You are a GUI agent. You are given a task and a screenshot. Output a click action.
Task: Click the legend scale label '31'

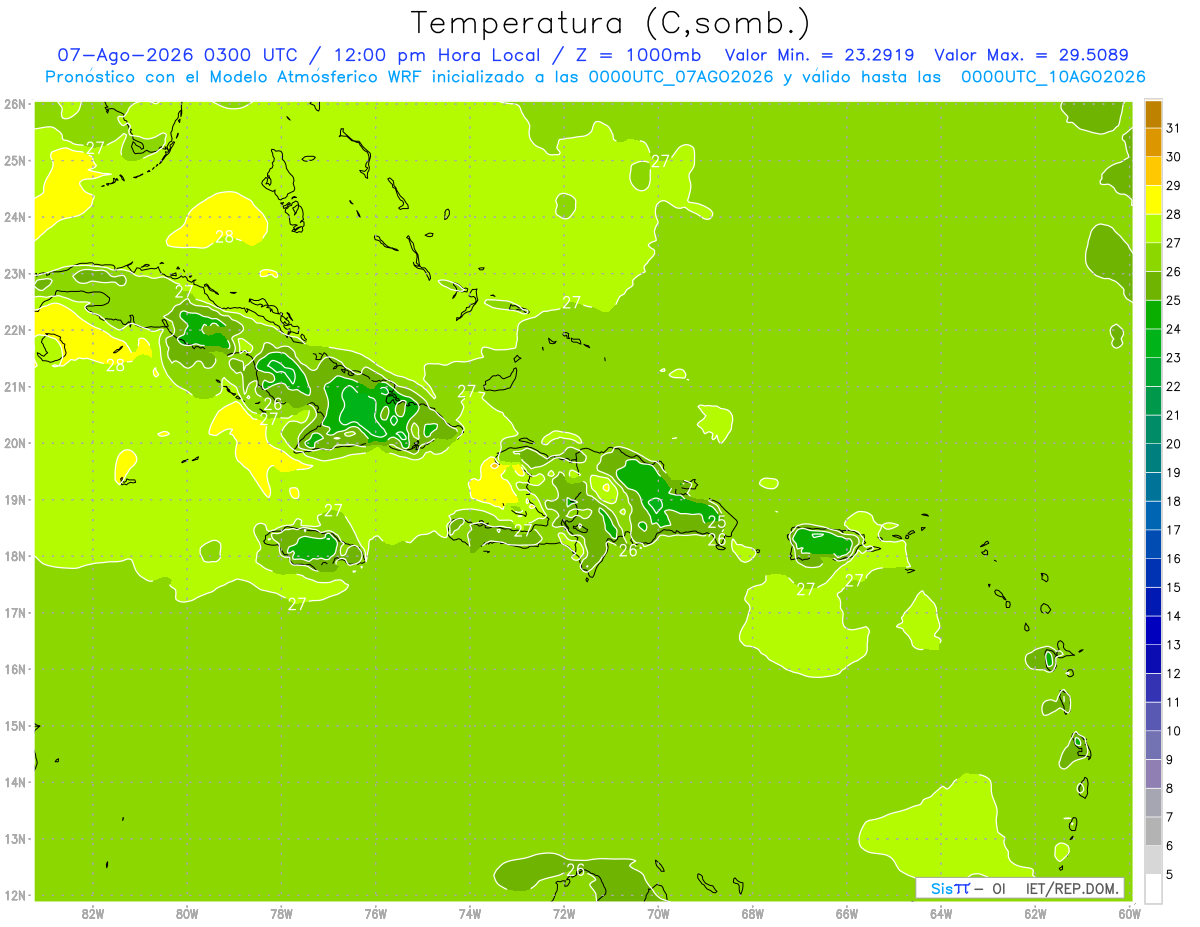click(x=1174, y=128)
